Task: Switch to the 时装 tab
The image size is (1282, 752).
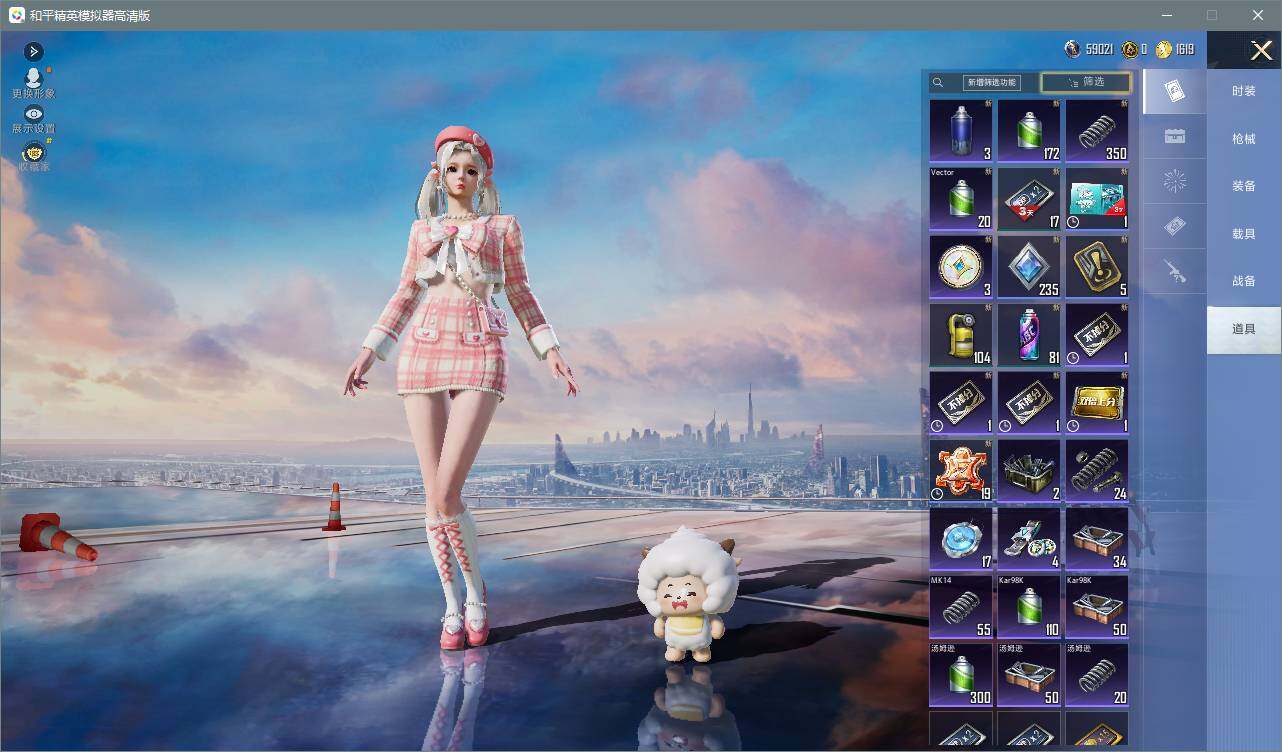Action: point(1243,91)
